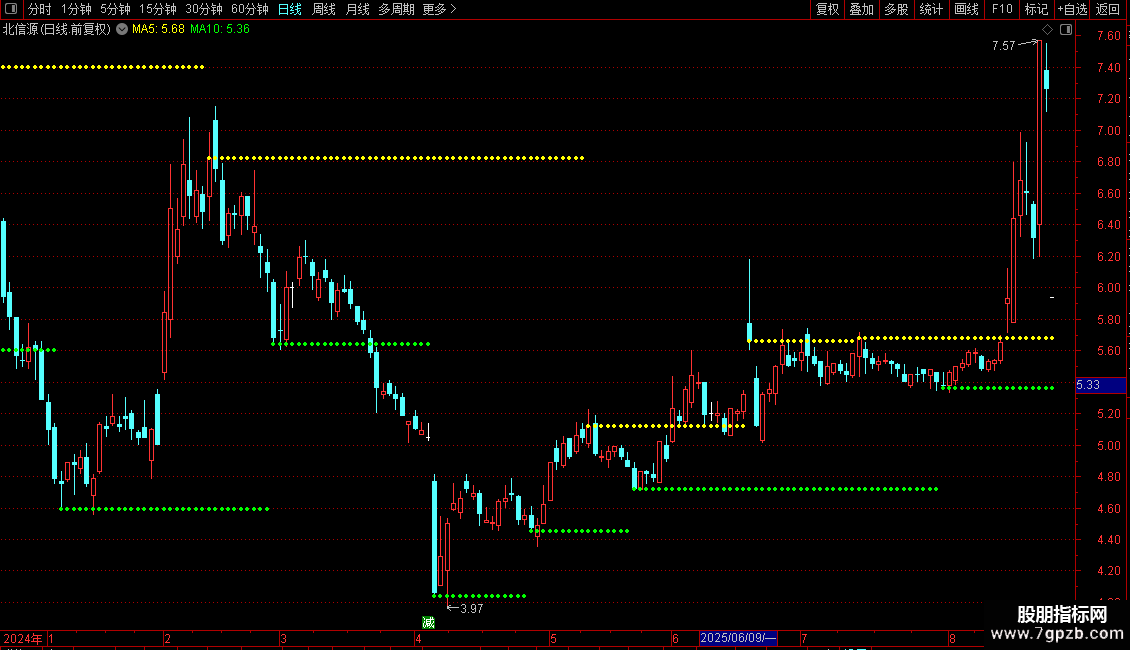
Task: Open F10 company information
Action: (x=1002, y=9)
